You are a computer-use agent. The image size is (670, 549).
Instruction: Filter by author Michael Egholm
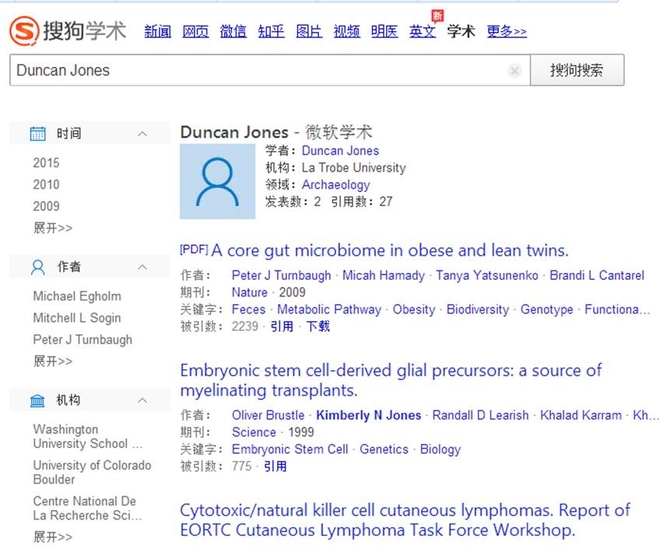[77, 296]
